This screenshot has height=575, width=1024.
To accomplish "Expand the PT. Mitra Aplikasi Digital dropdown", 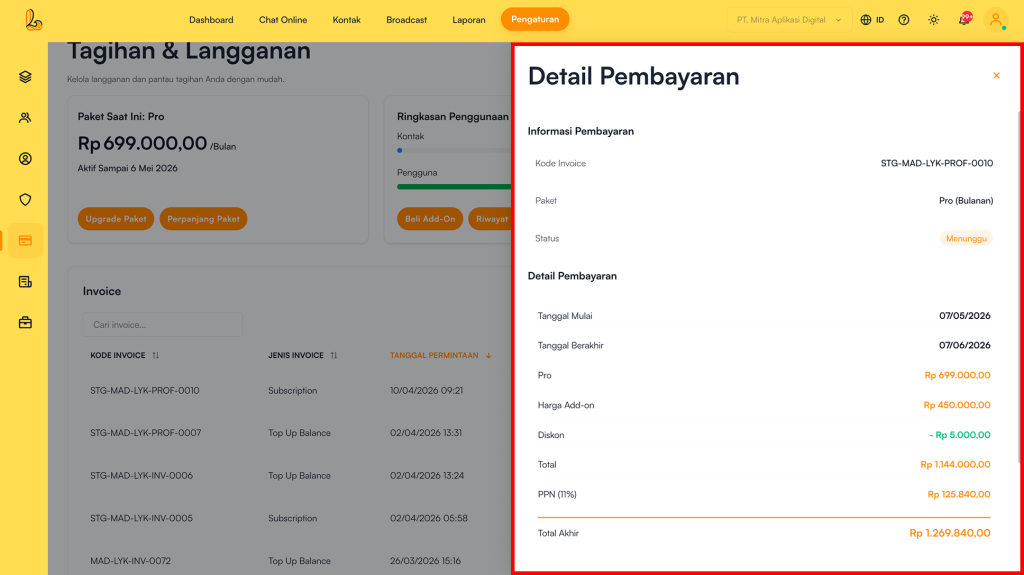I will (790, 20).
